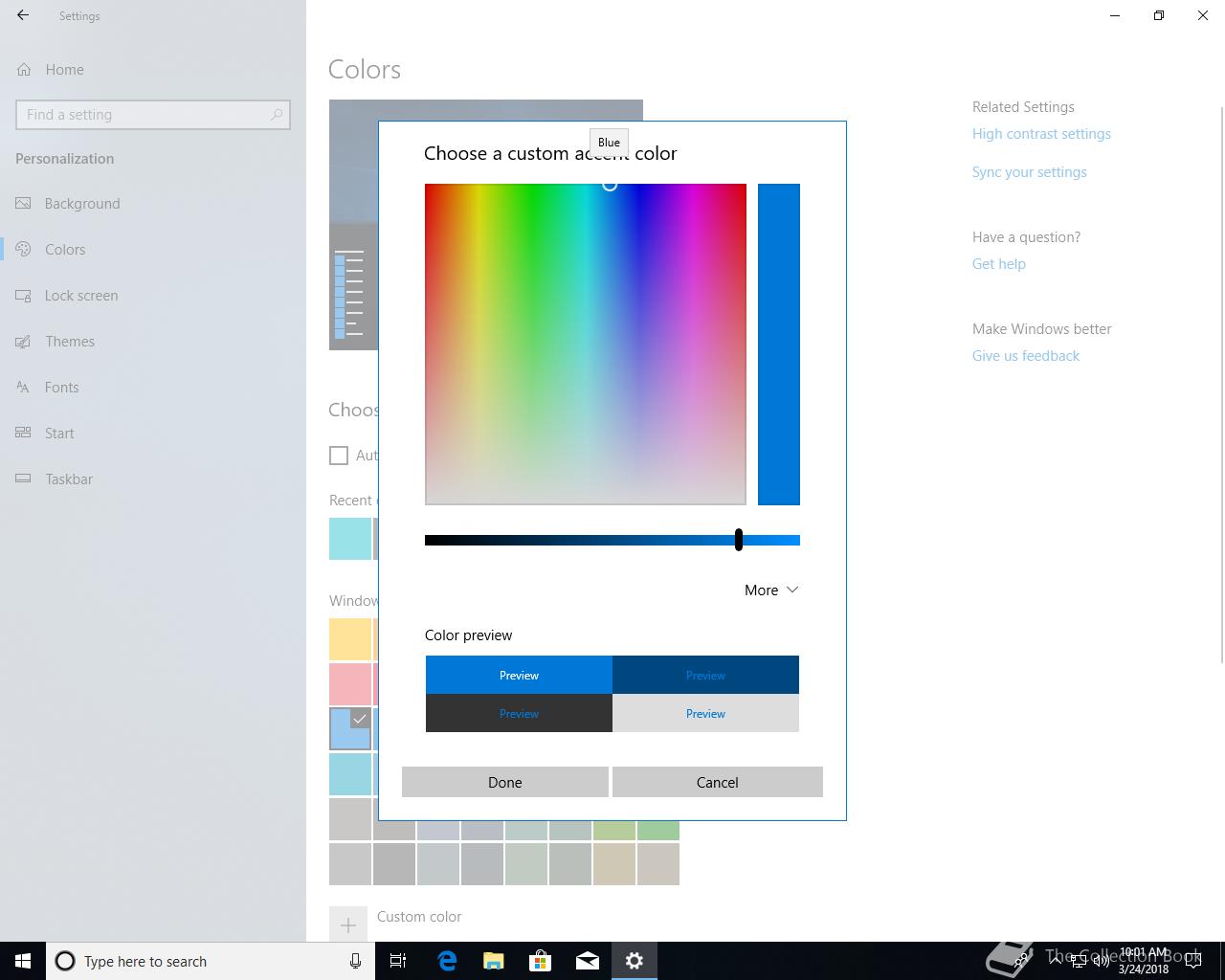Click the brightness value slider thumb
The image size is (1225, 980).
click(x=739, y=540)
